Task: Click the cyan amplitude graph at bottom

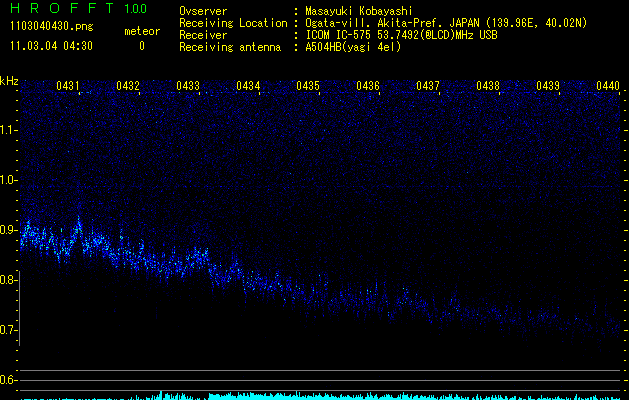Action: [320, 395]
